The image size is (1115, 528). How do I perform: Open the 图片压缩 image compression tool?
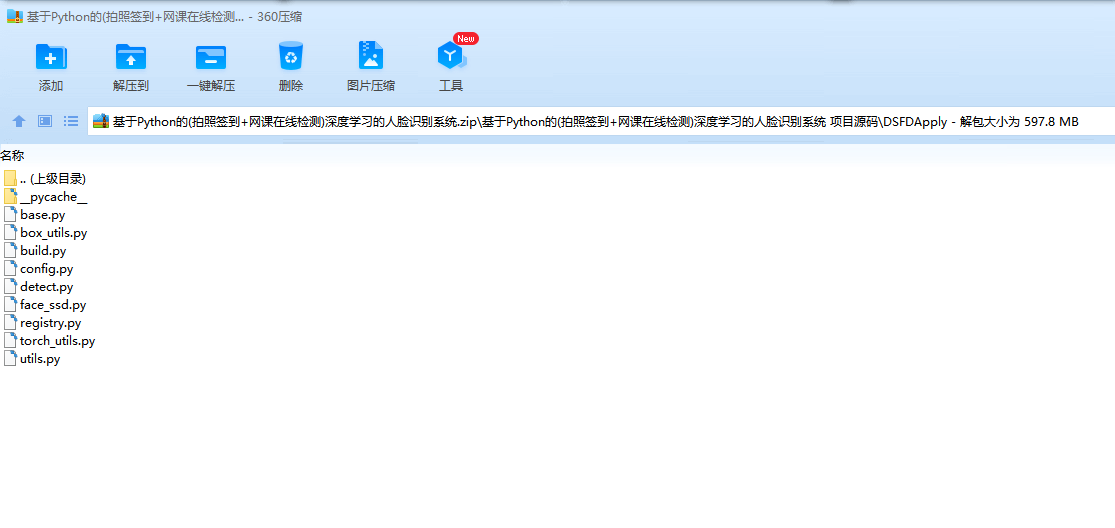[x=370, y=55]
